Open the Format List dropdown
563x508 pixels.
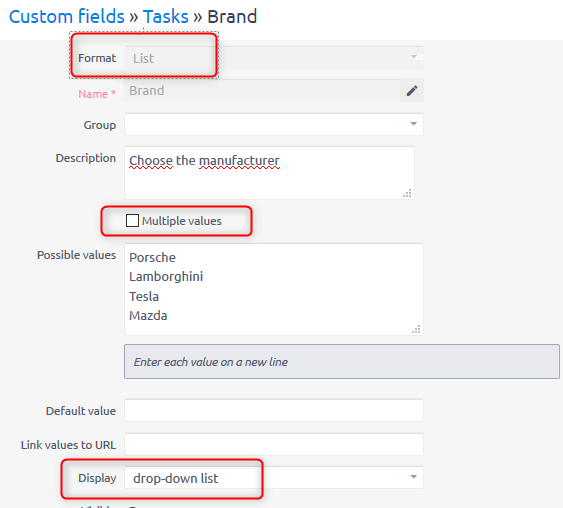pos(274,57)
